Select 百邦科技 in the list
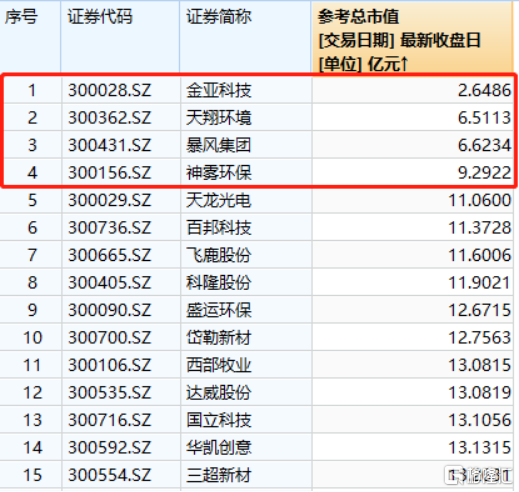This screenshot has height=492, width=519. [x=219, y=228]
